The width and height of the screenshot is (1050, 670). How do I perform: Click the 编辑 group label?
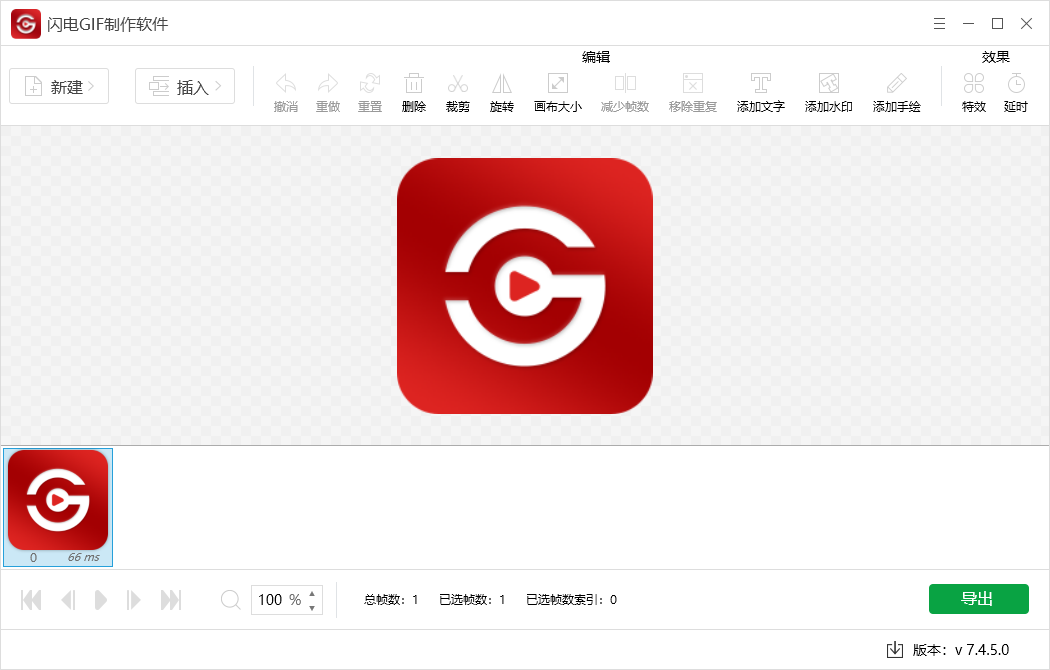pyautogui.click(x=596, y=57)
